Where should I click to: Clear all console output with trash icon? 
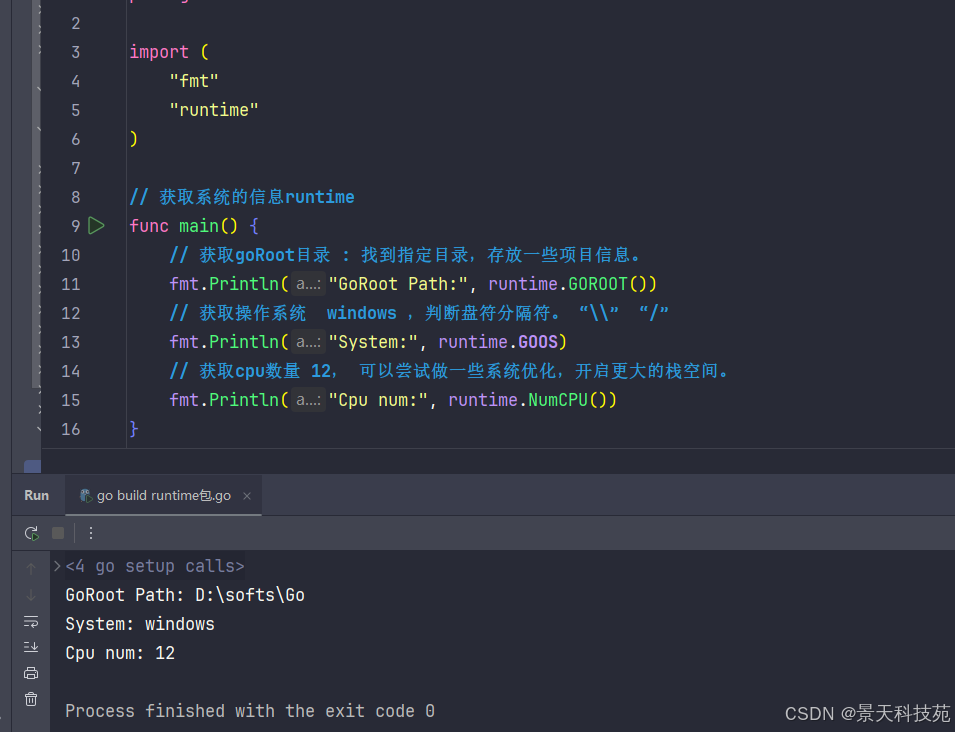31,699
